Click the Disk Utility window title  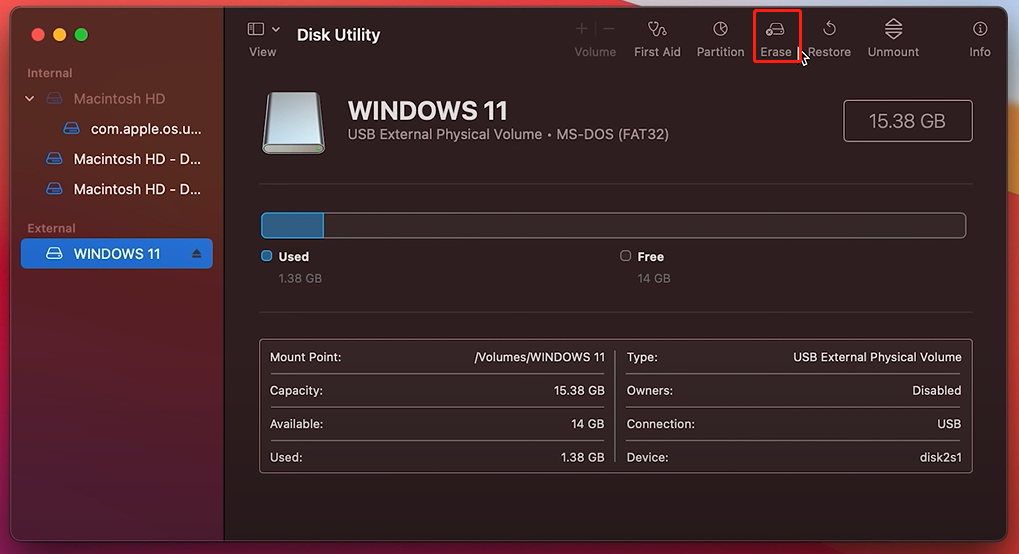pos(339,34)
